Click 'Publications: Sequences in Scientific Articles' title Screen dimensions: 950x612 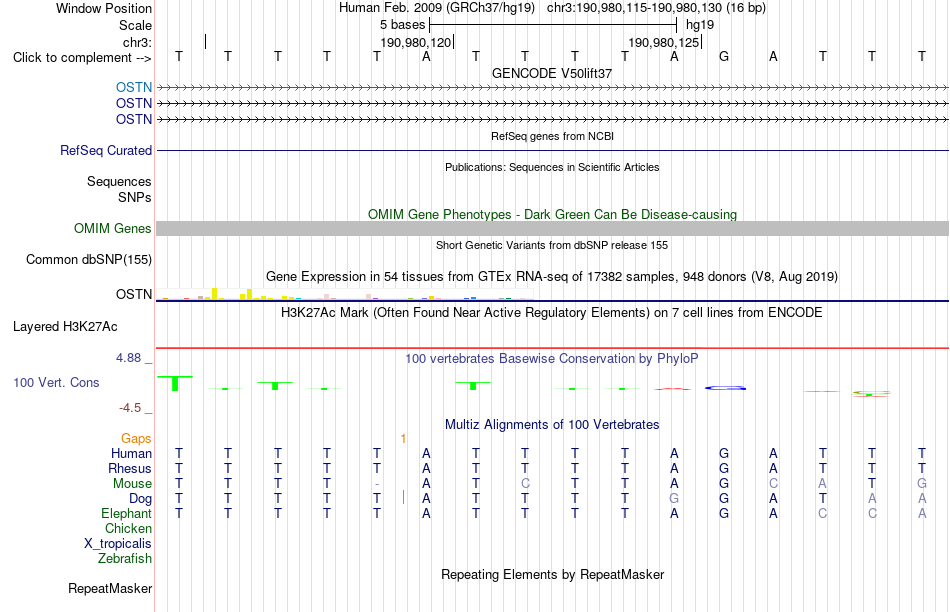(x=552, y=167)
